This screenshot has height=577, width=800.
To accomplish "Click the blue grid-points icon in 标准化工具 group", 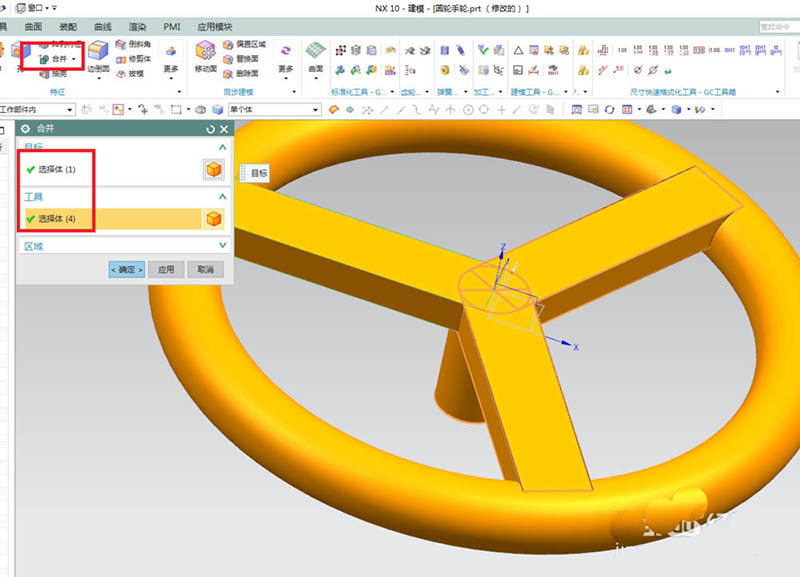I will [340, 50].
